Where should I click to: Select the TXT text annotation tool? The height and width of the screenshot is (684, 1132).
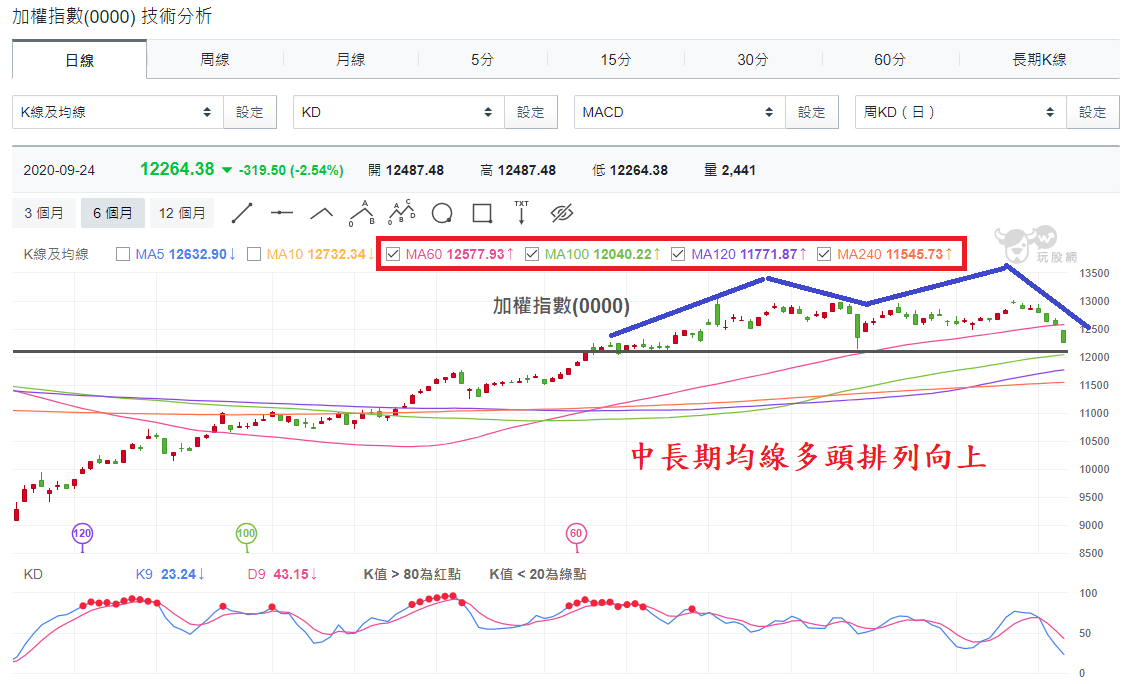point(521,212)
